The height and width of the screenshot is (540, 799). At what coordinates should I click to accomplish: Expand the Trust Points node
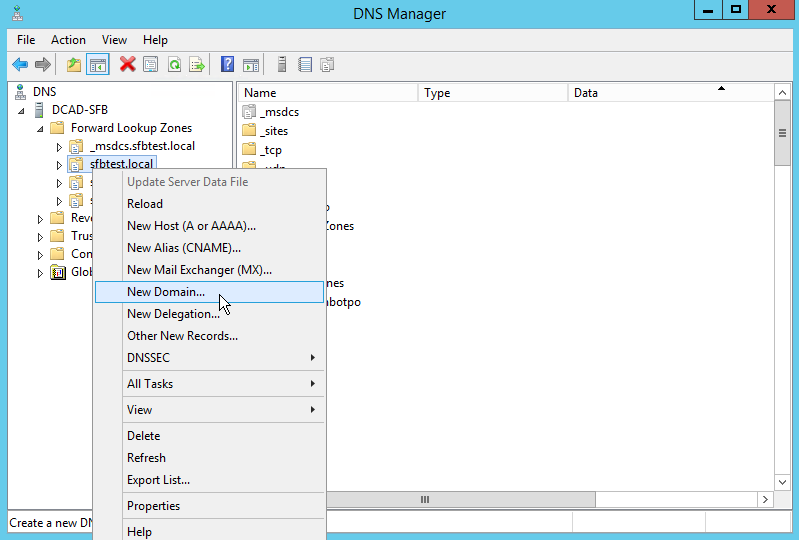tap(40, 237)
